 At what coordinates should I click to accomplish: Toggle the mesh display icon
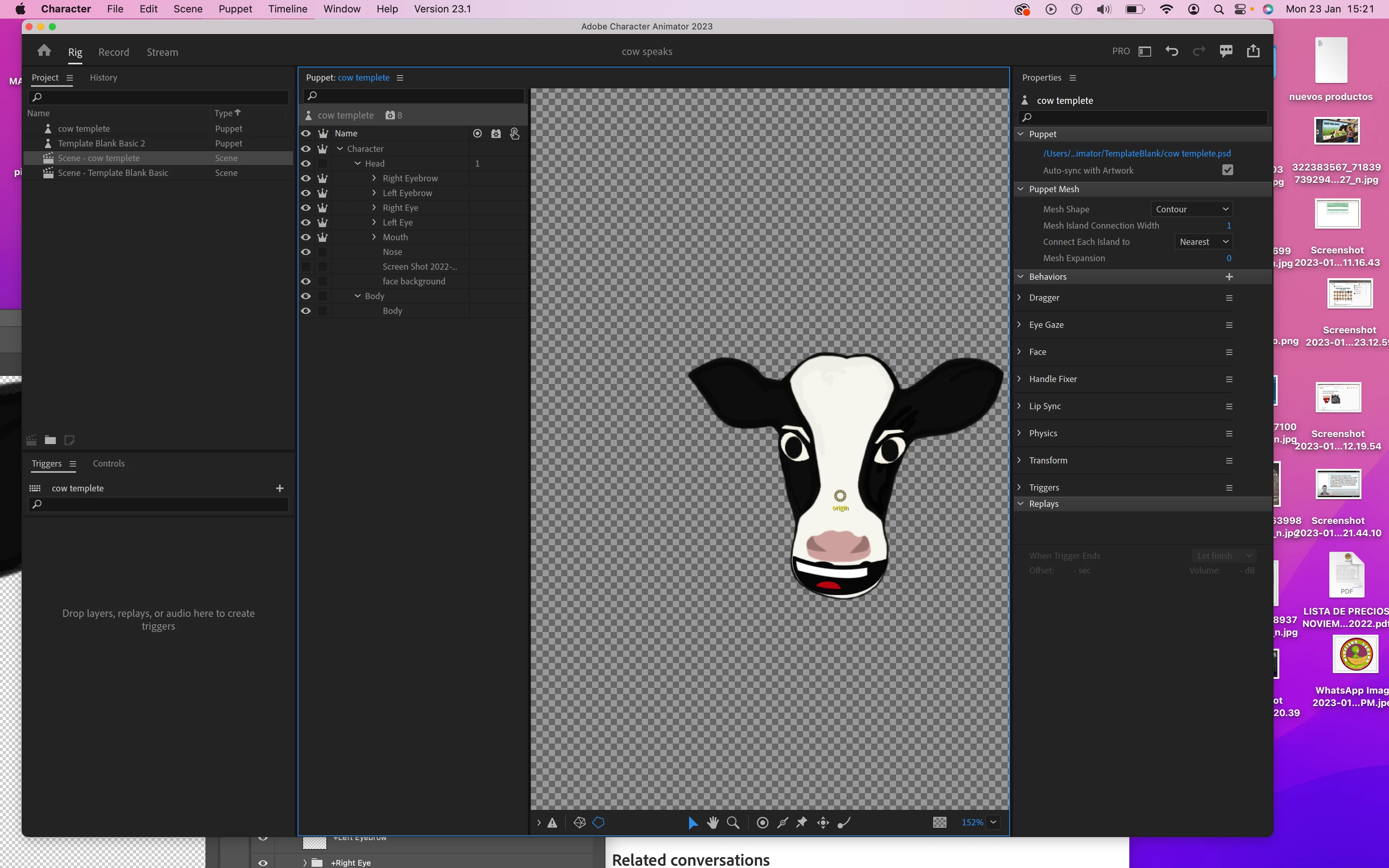(x=579, y=822)
